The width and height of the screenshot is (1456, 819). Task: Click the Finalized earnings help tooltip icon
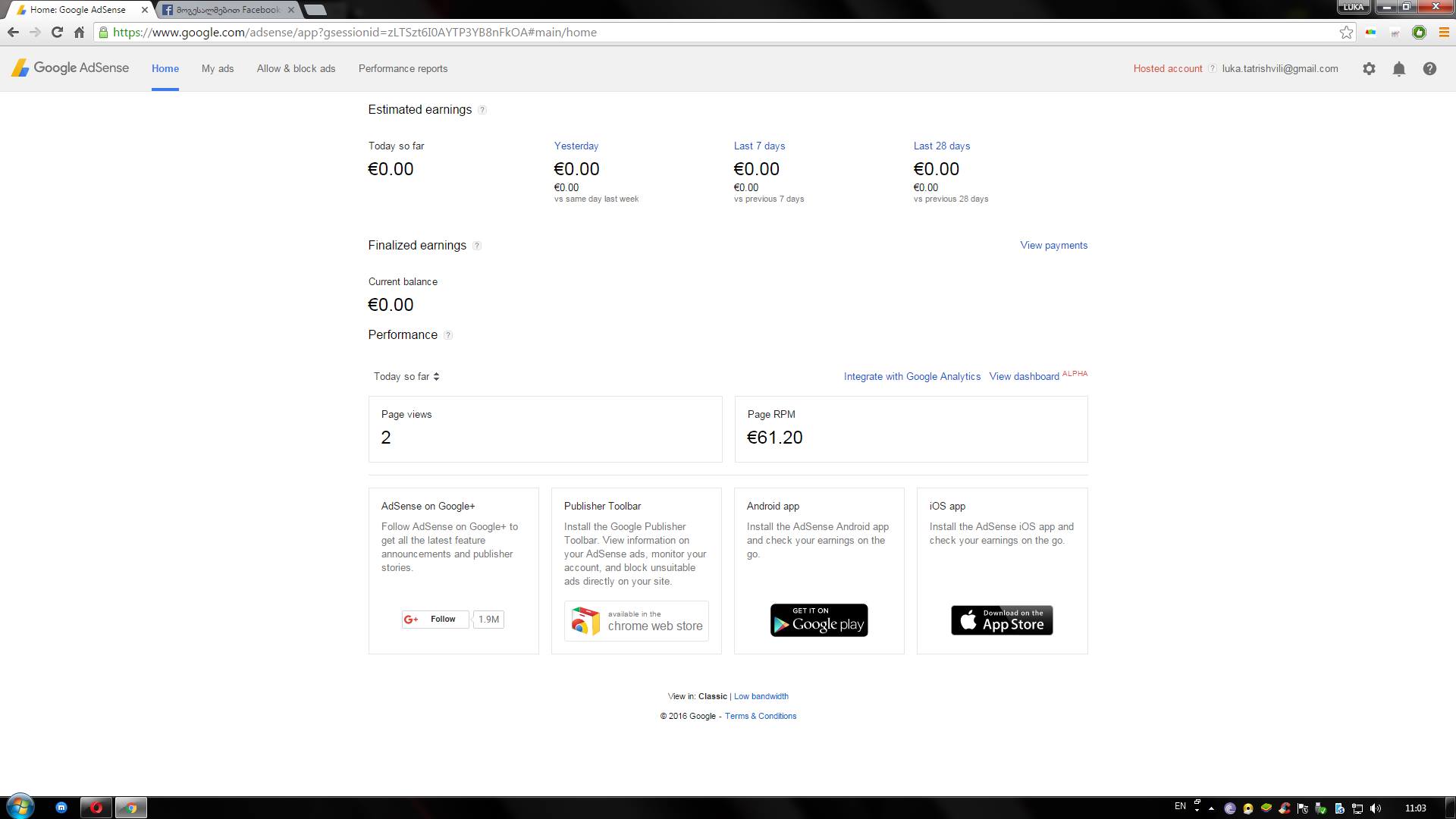coord(477,246)
